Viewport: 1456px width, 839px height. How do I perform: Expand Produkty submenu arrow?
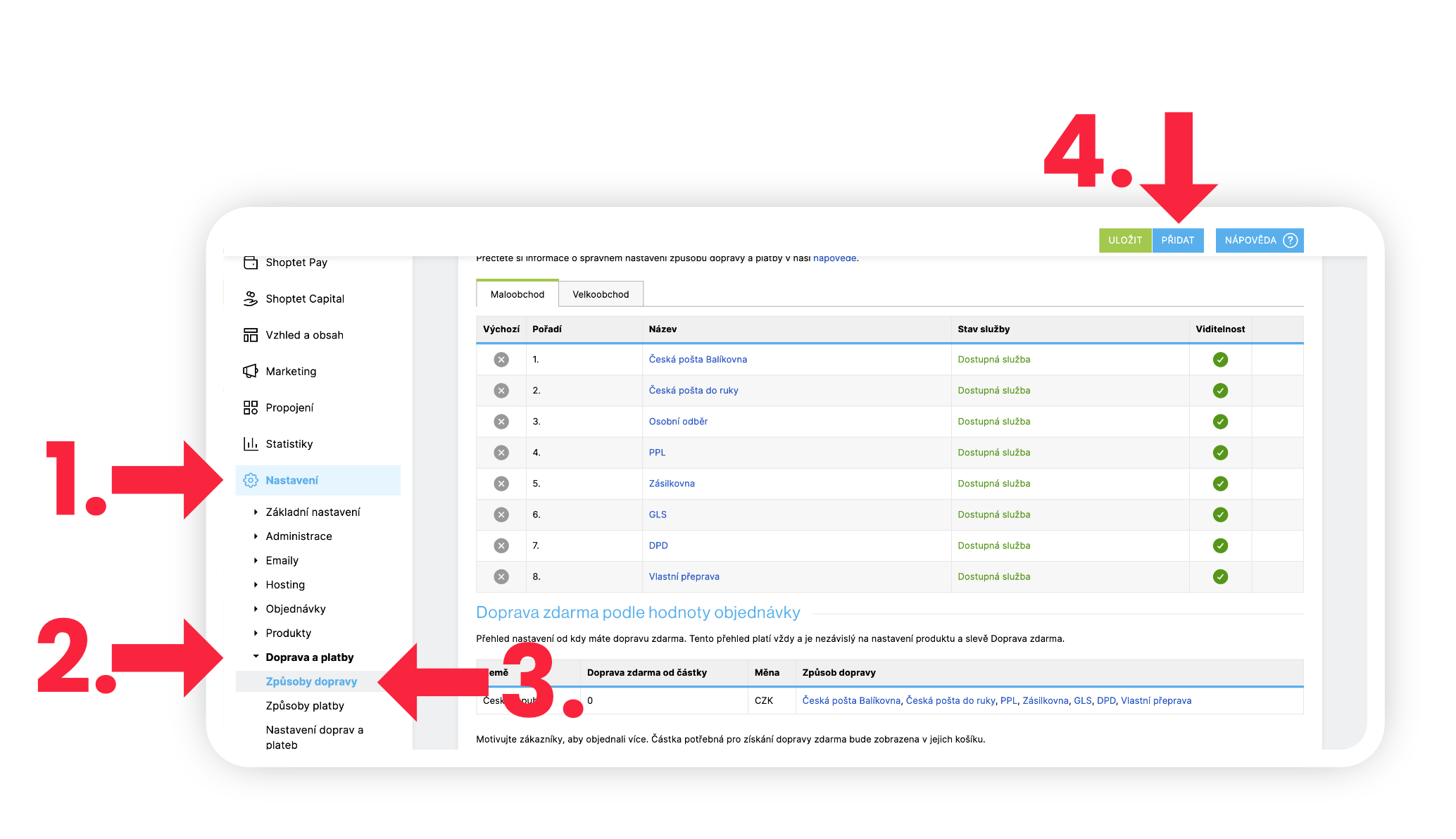[256, 633]
